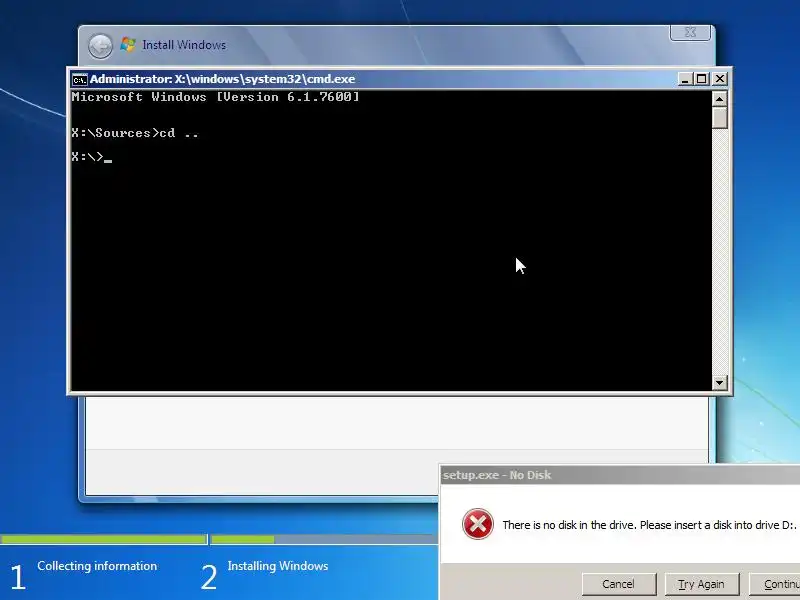Click the Collecting information progress bar
Screen dimensions: 800x600
pyautogui.click(x=104, y=539)
